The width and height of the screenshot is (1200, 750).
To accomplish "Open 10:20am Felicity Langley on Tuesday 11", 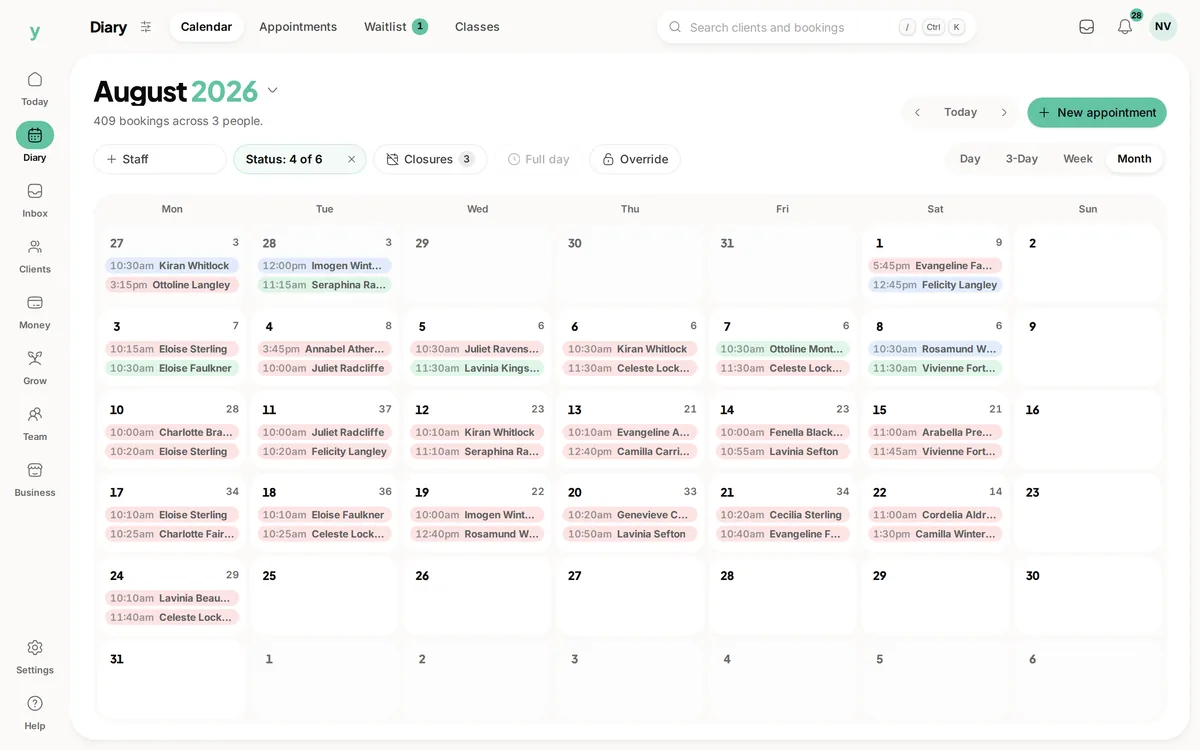I will click(x=324, y=451).
